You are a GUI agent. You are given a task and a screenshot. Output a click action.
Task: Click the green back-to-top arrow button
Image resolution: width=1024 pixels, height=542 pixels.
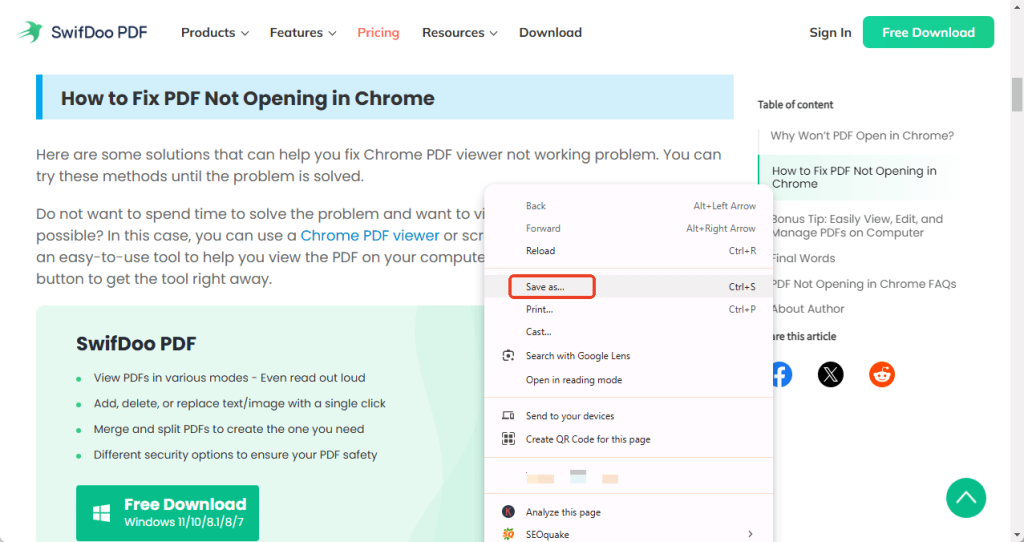click(x=966, y=498)
